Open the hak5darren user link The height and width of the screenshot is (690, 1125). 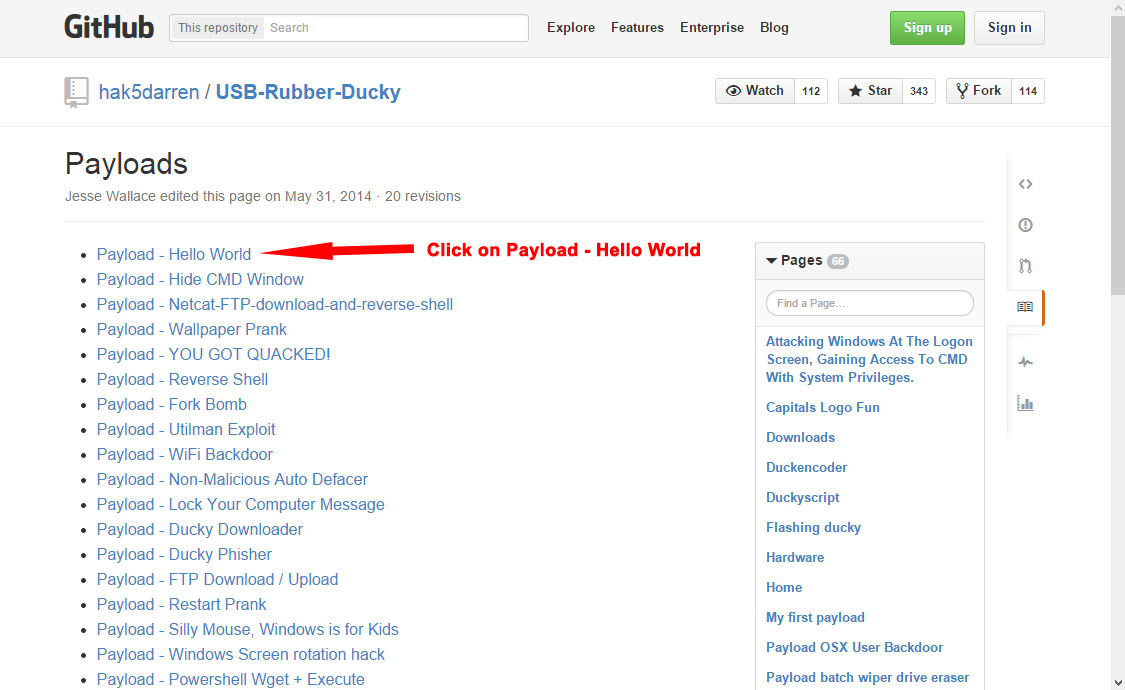tap(149, 93)
